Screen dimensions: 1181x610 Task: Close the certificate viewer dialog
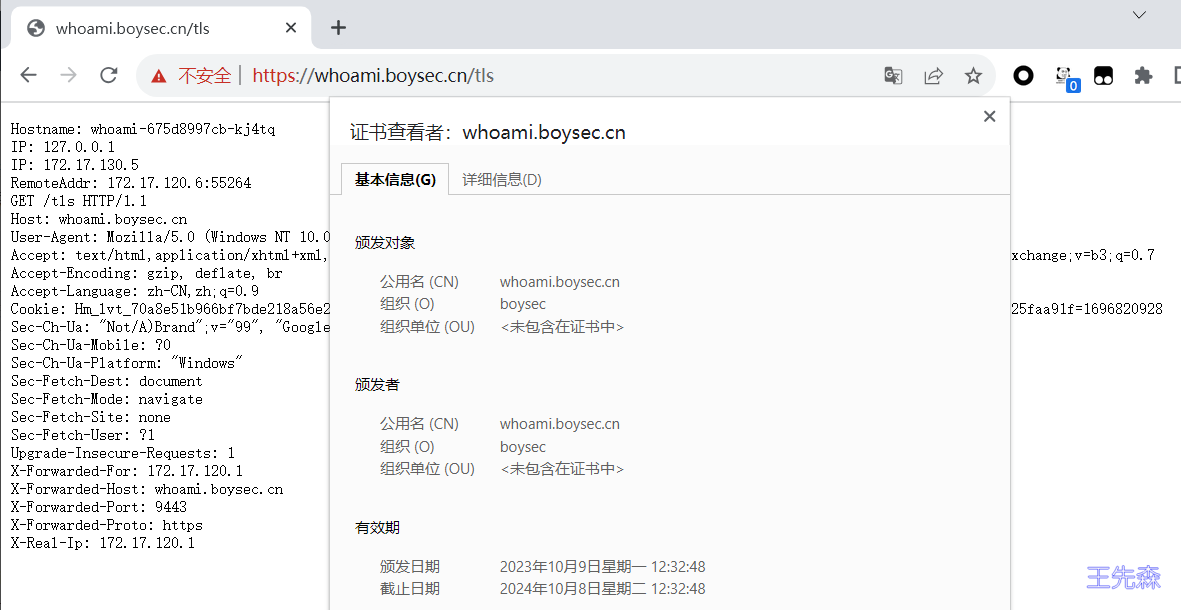click(x=989, y=116)
